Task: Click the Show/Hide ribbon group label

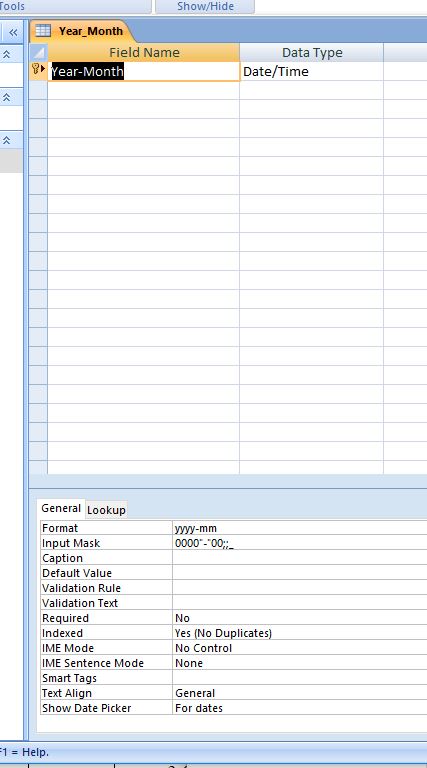Action: tap(205, 6)
